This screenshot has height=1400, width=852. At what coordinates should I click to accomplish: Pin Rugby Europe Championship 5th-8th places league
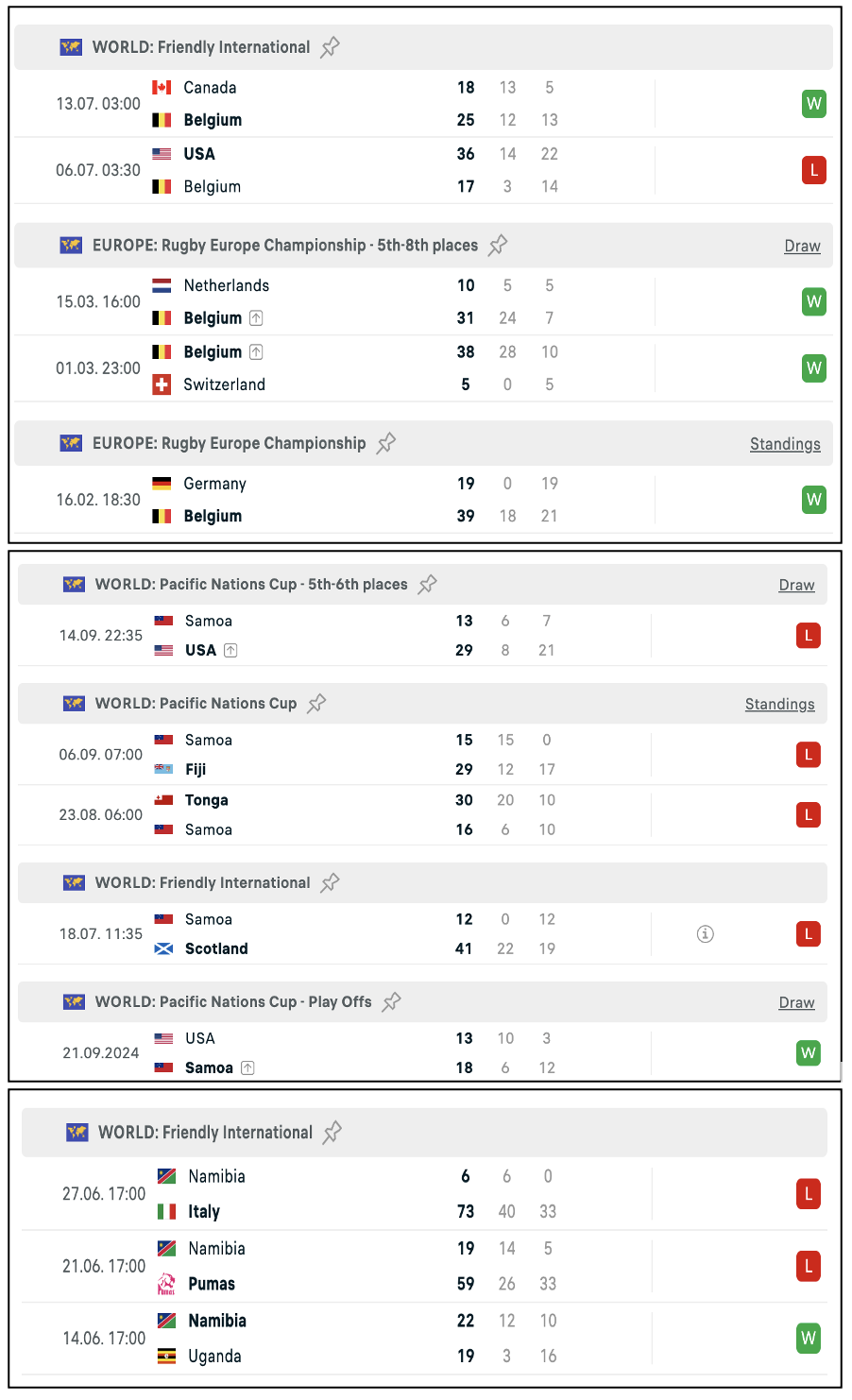click(498, 246)
